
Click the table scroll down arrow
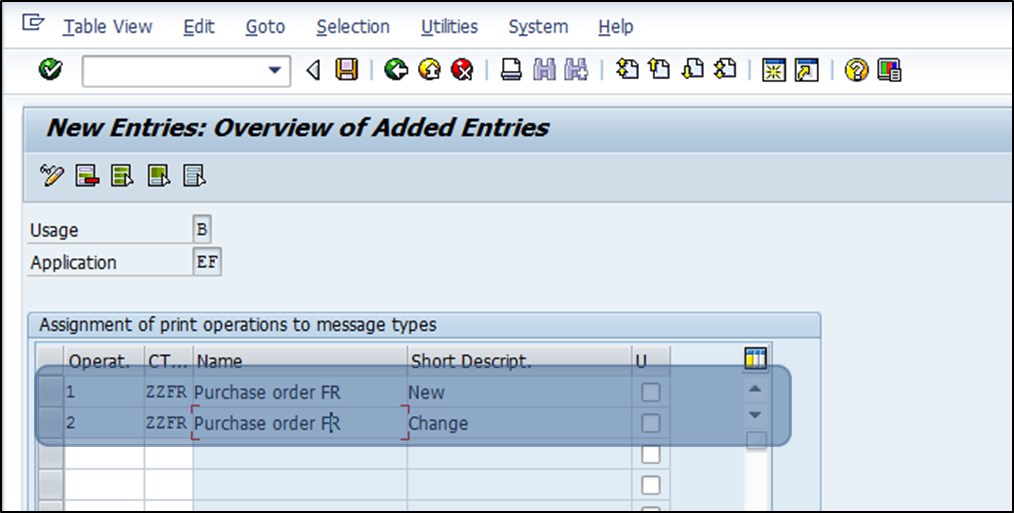(755, 414)
